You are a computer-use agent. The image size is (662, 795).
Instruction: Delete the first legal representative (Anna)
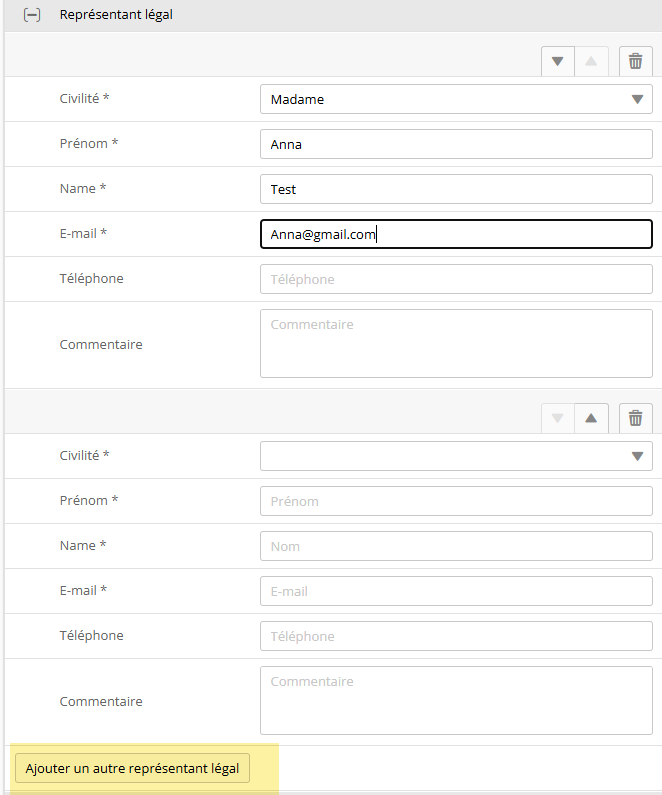click(636, 61)
